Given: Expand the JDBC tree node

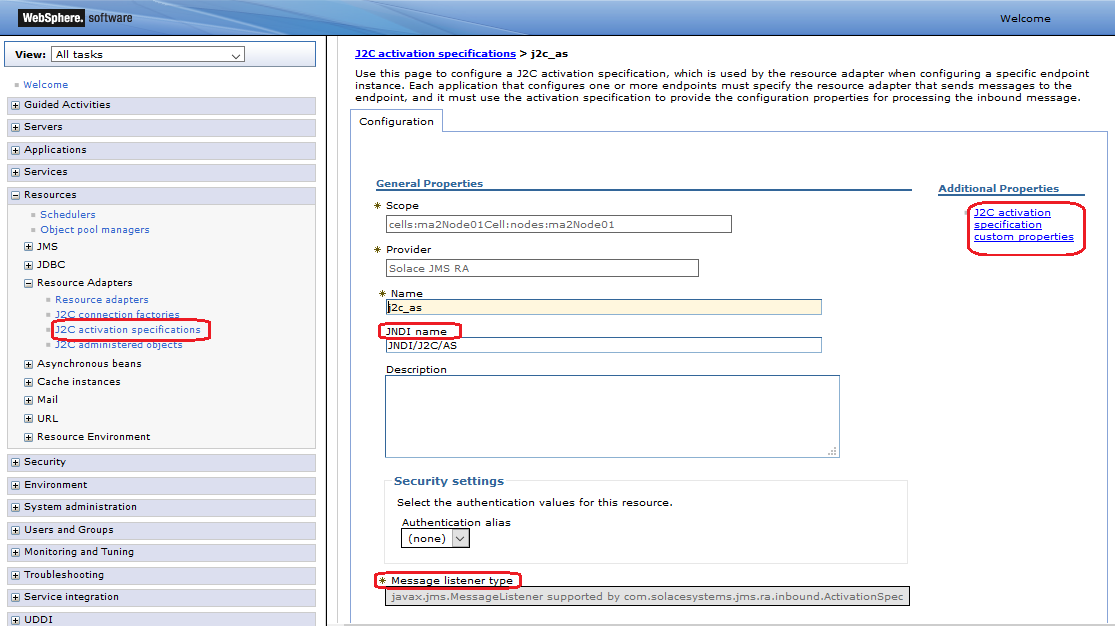Looking at the screenshot, I should click(x=29, y=265).
